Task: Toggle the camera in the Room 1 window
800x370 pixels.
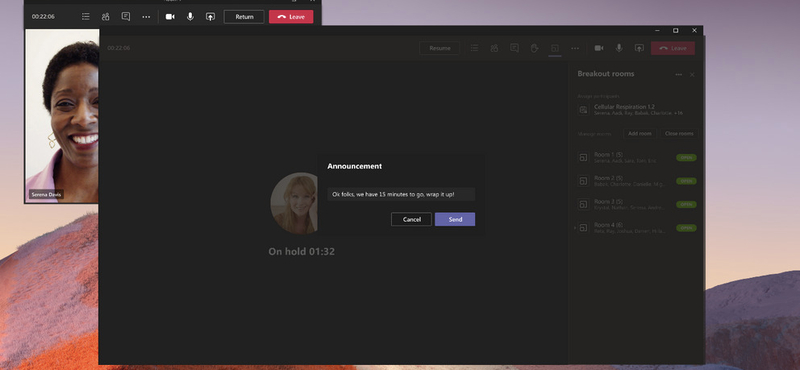Action: point(170,17)
